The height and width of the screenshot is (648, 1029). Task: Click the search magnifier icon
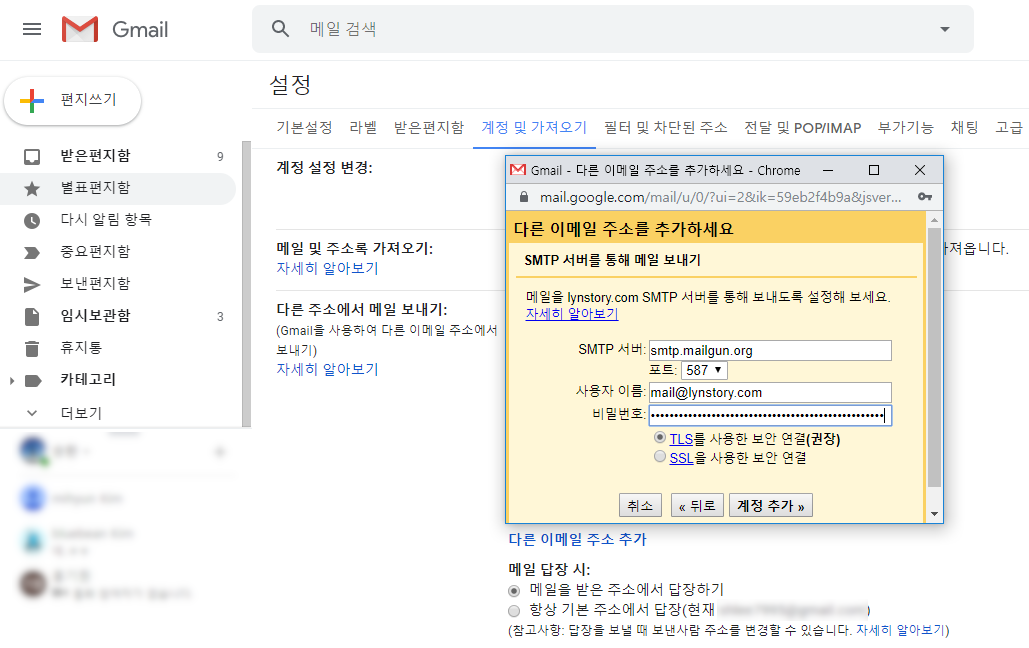[280, 29]
